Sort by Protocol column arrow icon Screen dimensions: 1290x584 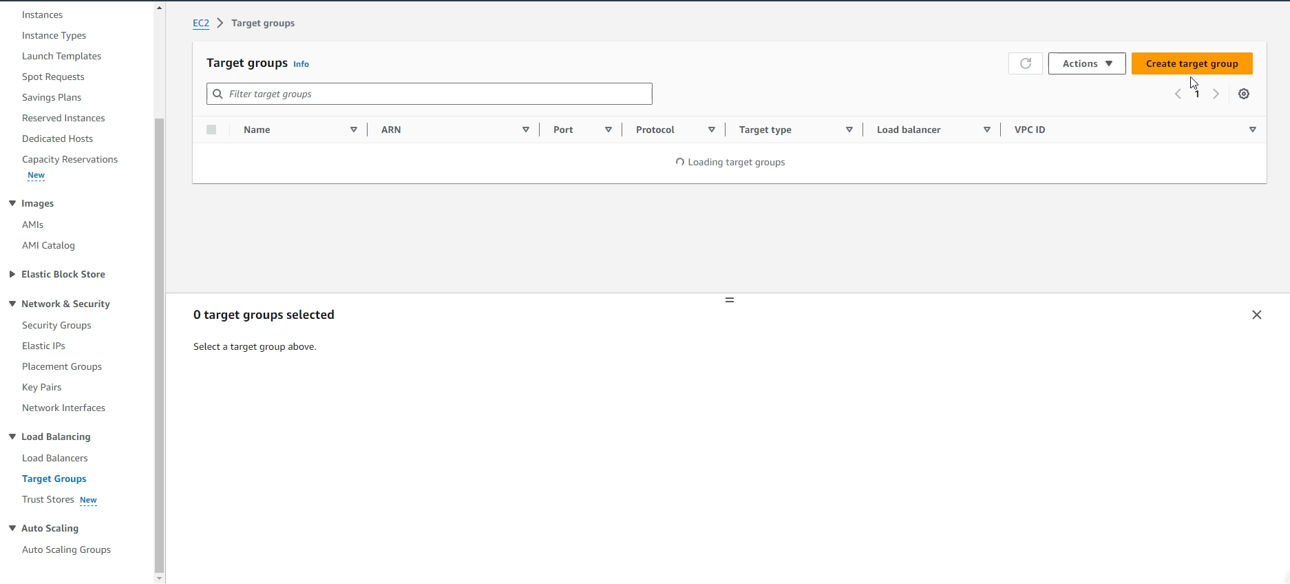click(x=711, y=130)
